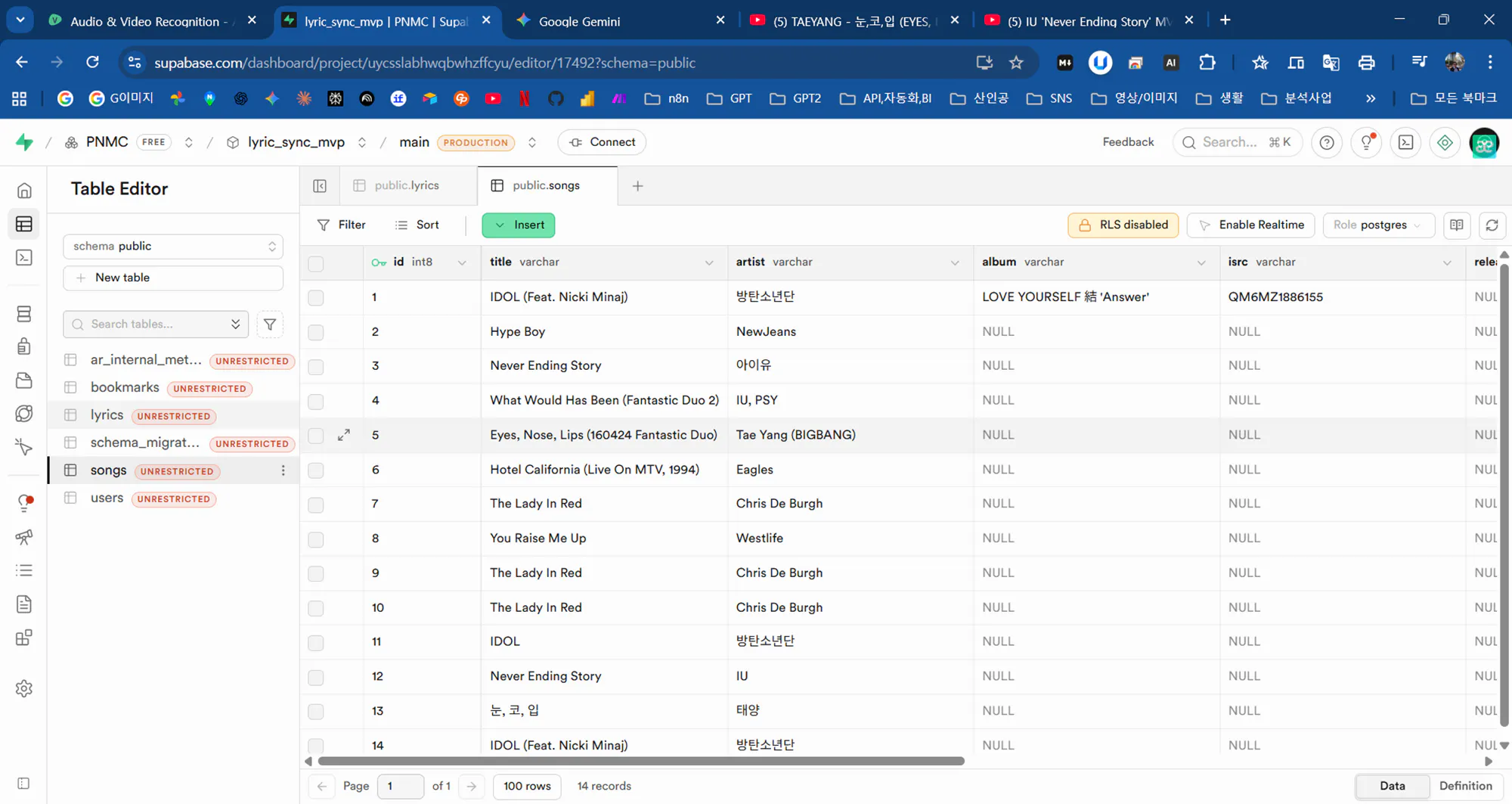
Task: Switch to the public.lyrics tab
Action: coord(407,185)
